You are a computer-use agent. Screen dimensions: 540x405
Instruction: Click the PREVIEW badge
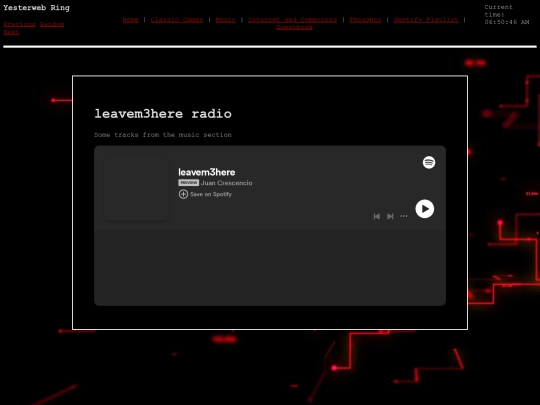188,183
